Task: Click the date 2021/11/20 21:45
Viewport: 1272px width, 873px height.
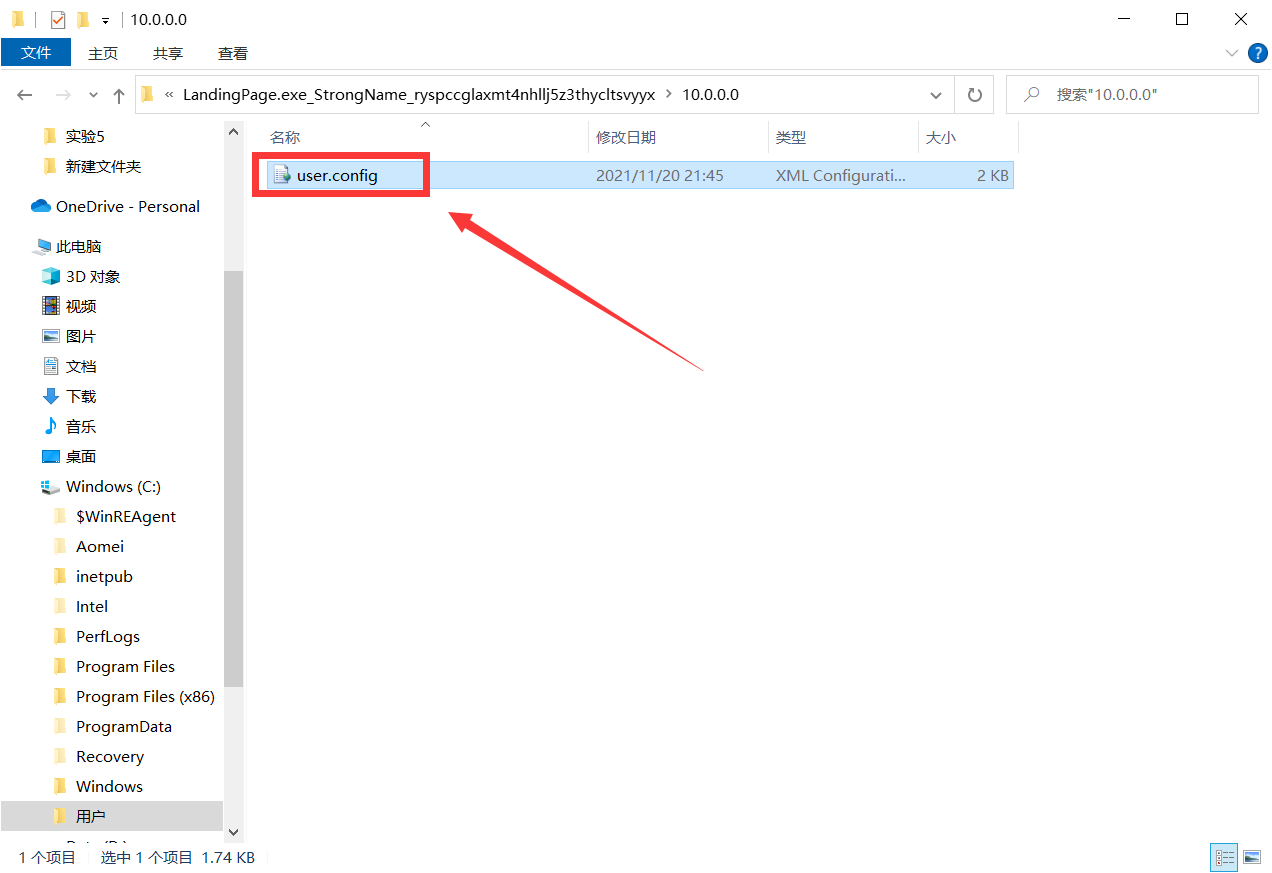Action: tap(660, 175)
